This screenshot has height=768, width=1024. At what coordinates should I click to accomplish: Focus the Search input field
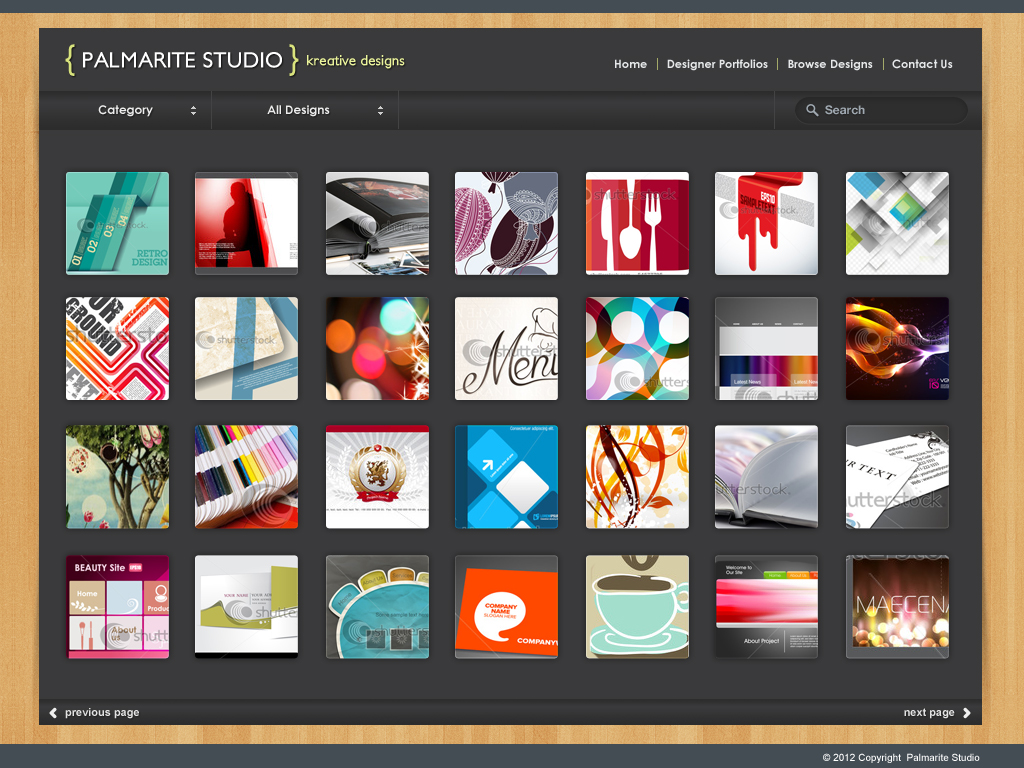point(881,110)
